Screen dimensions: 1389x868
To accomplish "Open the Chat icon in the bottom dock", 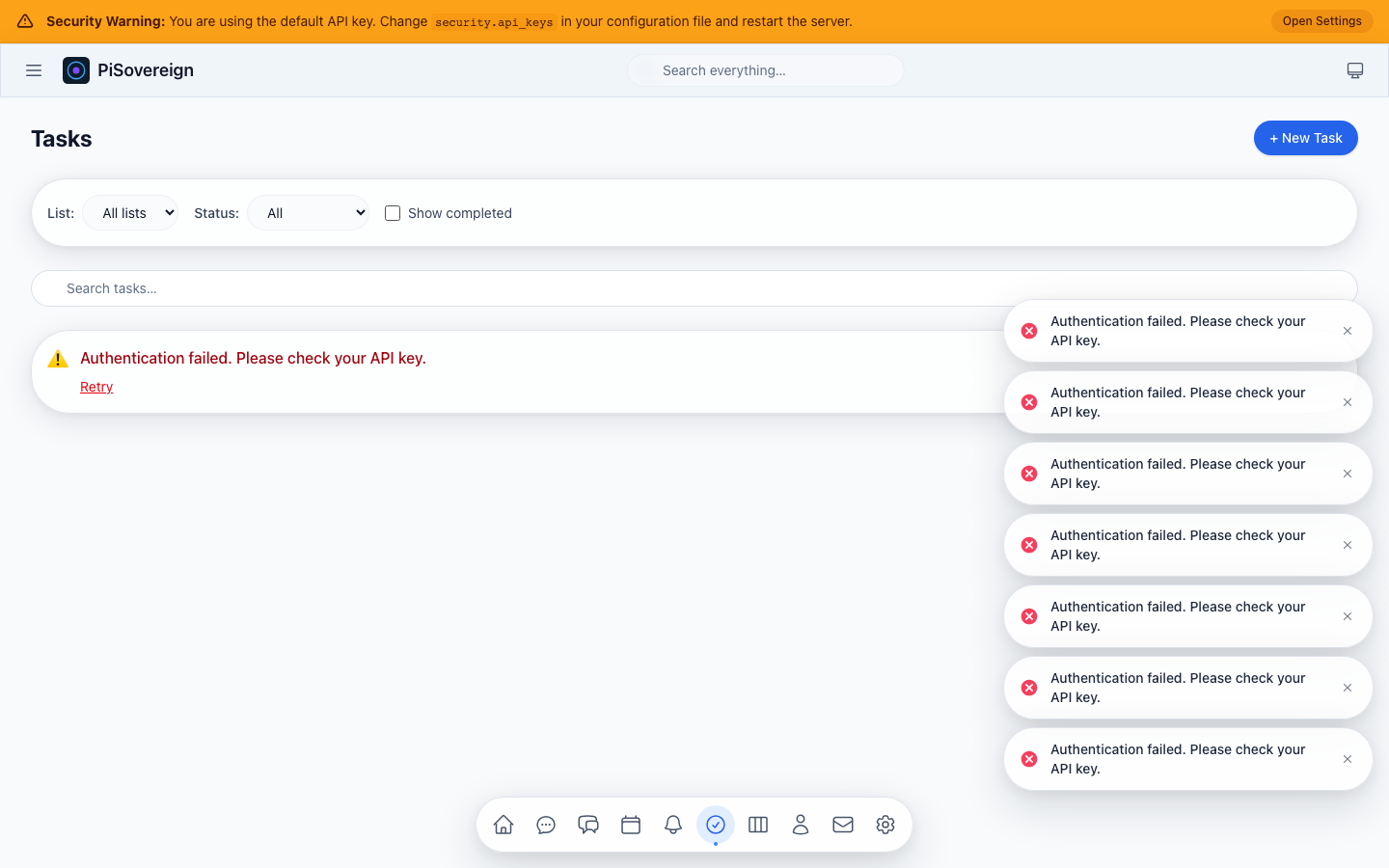I will [x=546, y=825].
